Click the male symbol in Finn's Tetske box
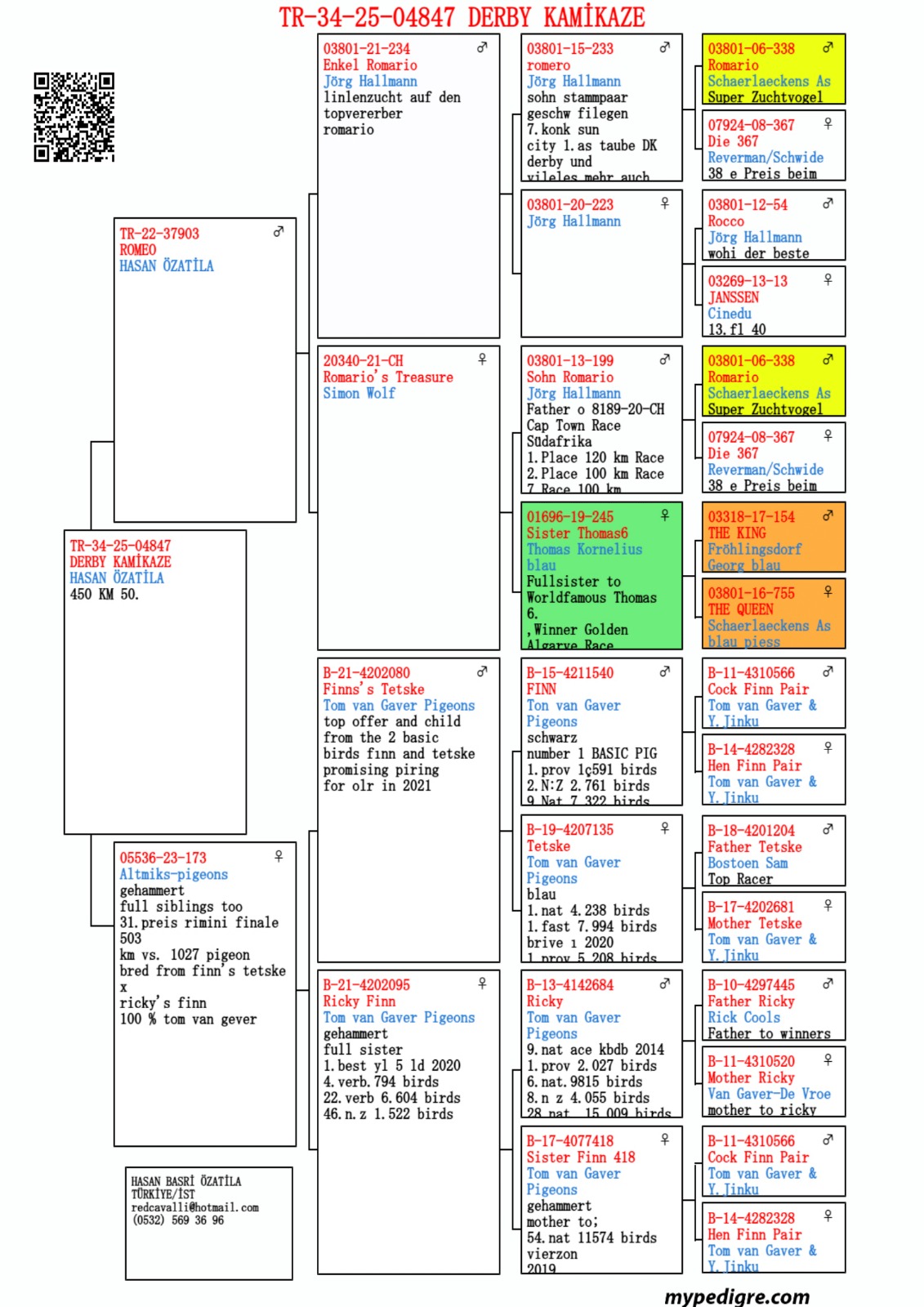The height and width of the screenshot is (1307, 924). [482, 671]
